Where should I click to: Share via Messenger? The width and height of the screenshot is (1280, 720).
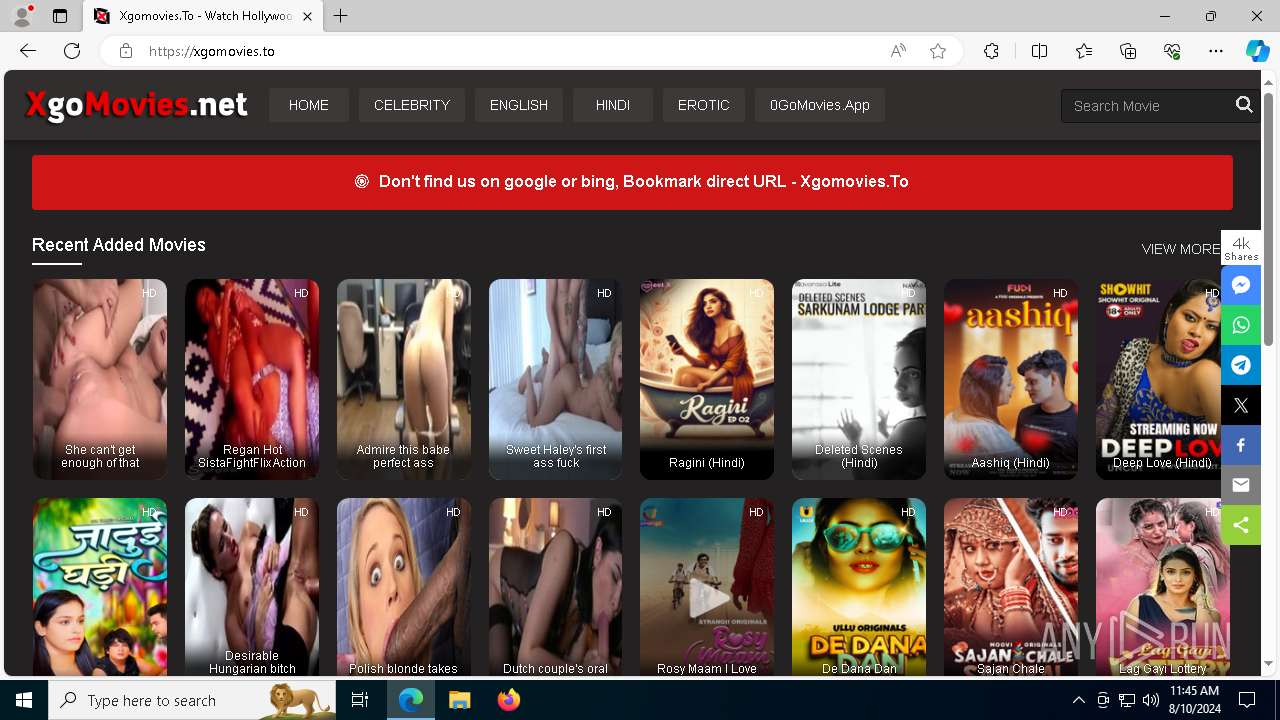1241,285
